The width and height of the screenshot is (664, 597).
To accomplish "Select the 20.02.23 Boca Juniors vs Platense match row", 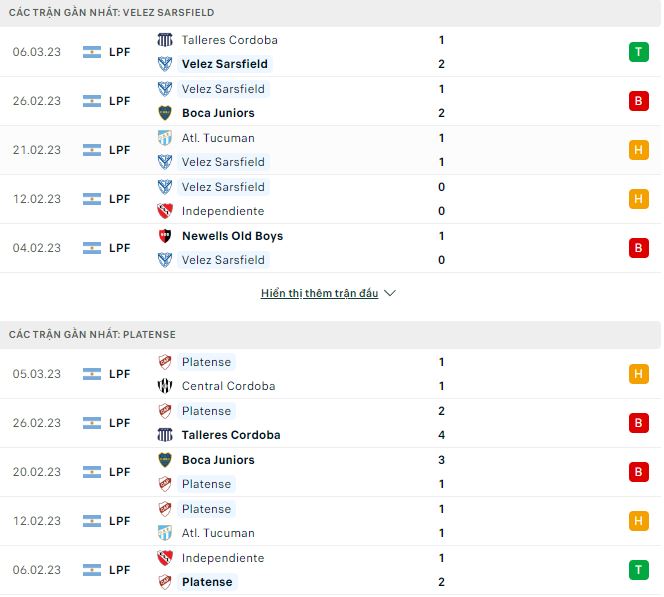I will tap(330, 472).
